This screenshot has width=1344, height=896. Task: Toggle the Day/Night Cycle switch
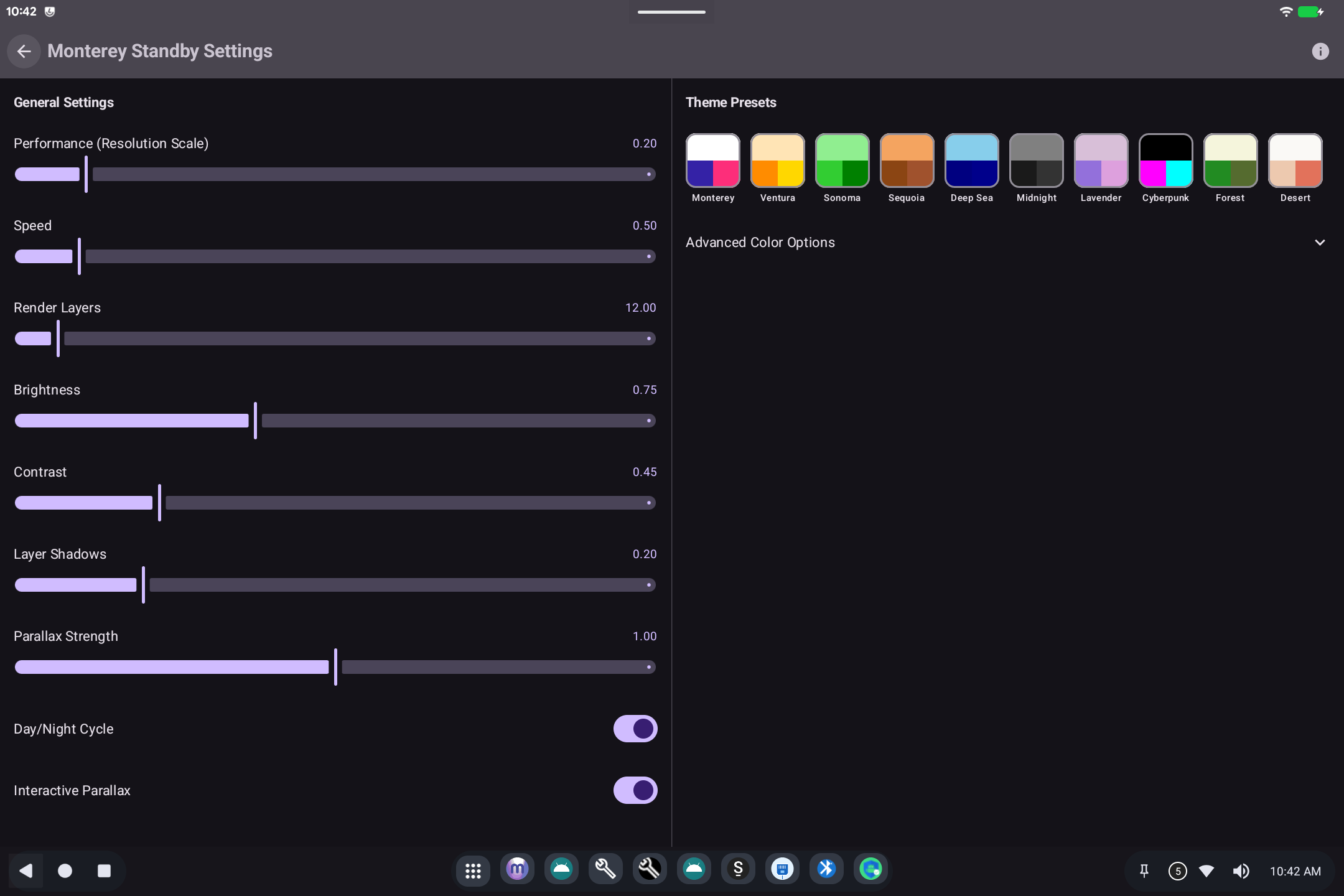coord(635,729)
